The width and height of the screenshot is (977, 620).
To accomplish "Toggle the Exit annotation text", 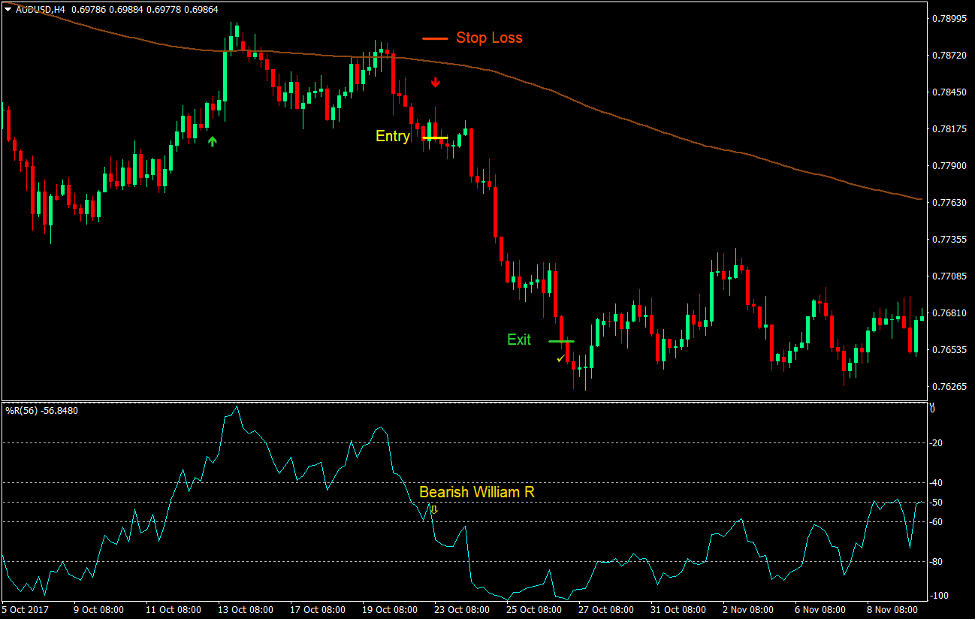I will 518,340.
